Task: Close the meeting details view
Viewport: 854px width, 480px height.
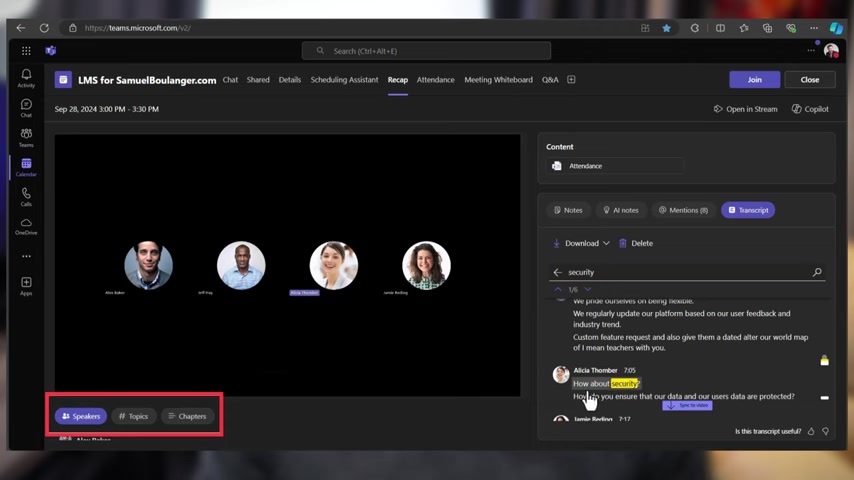Action: [x=810, y=80]
